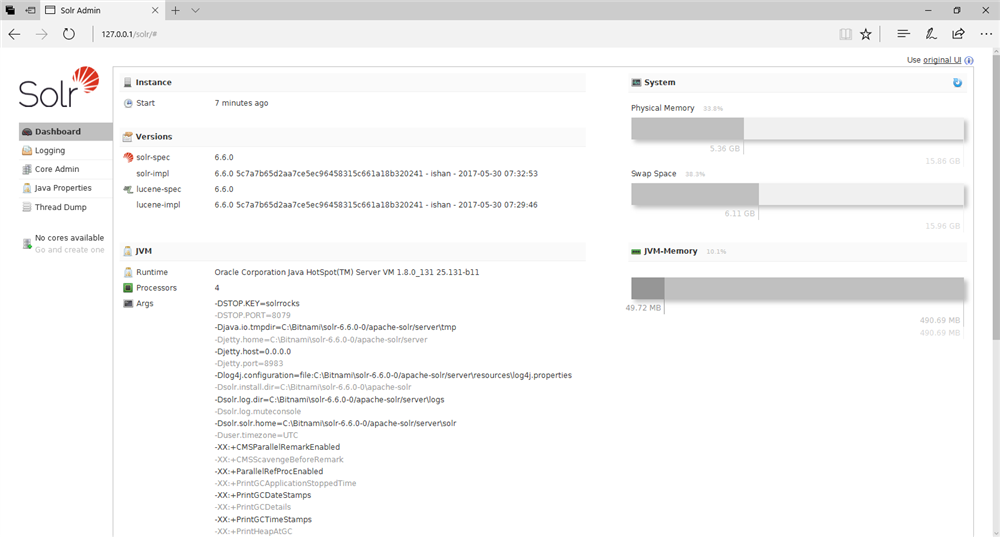The image size is (1000, 537).
Task: Click the address bar URL
Action: point(129,34)
